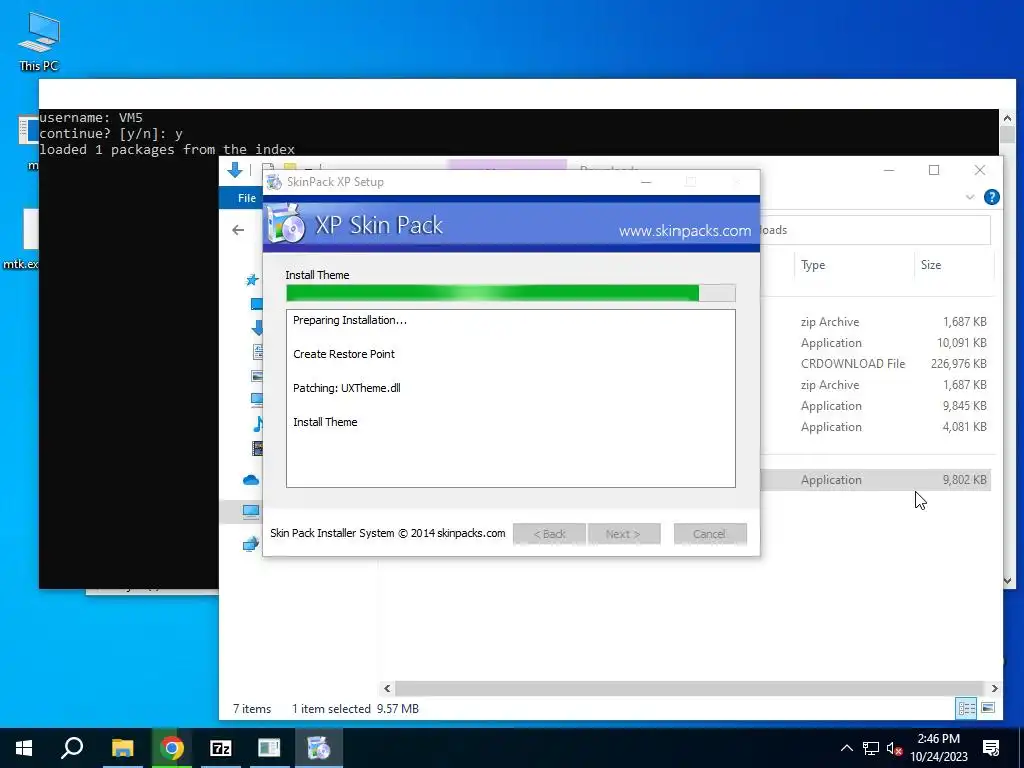
Task: Click Explorer help question mark icon
Action: point(991,197)
